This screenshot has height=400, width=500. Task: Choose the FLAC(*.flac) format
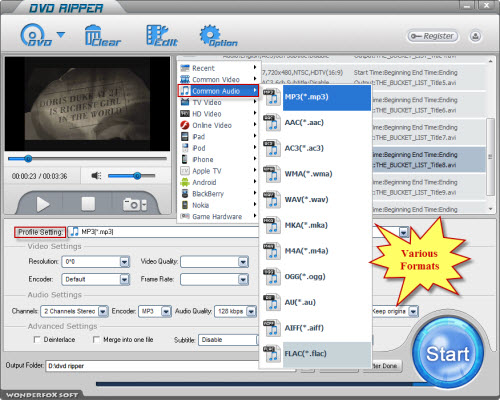316,354
